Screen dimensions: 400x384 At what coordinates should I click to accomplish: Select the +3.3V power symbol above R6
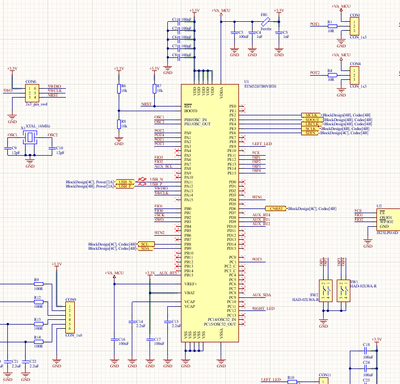coord(119,70)
